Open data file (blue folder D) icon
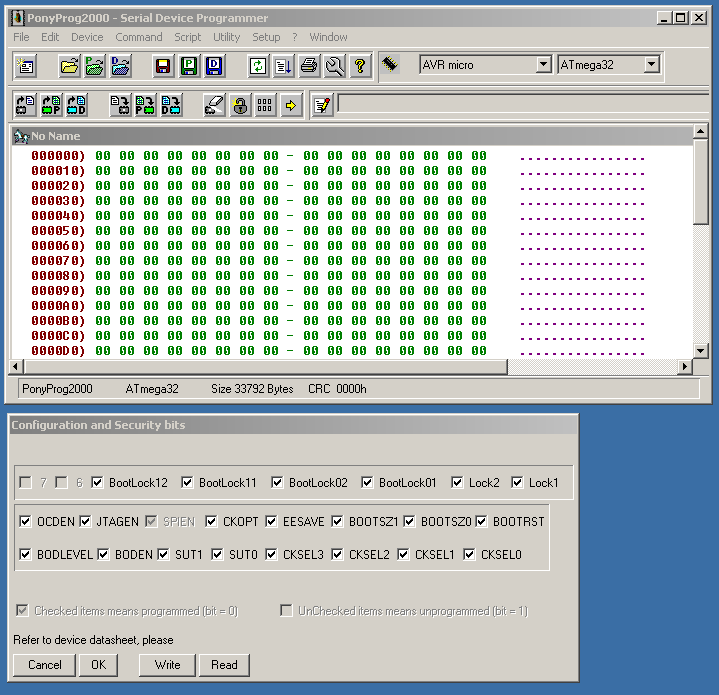 click(x=120, y=66)
